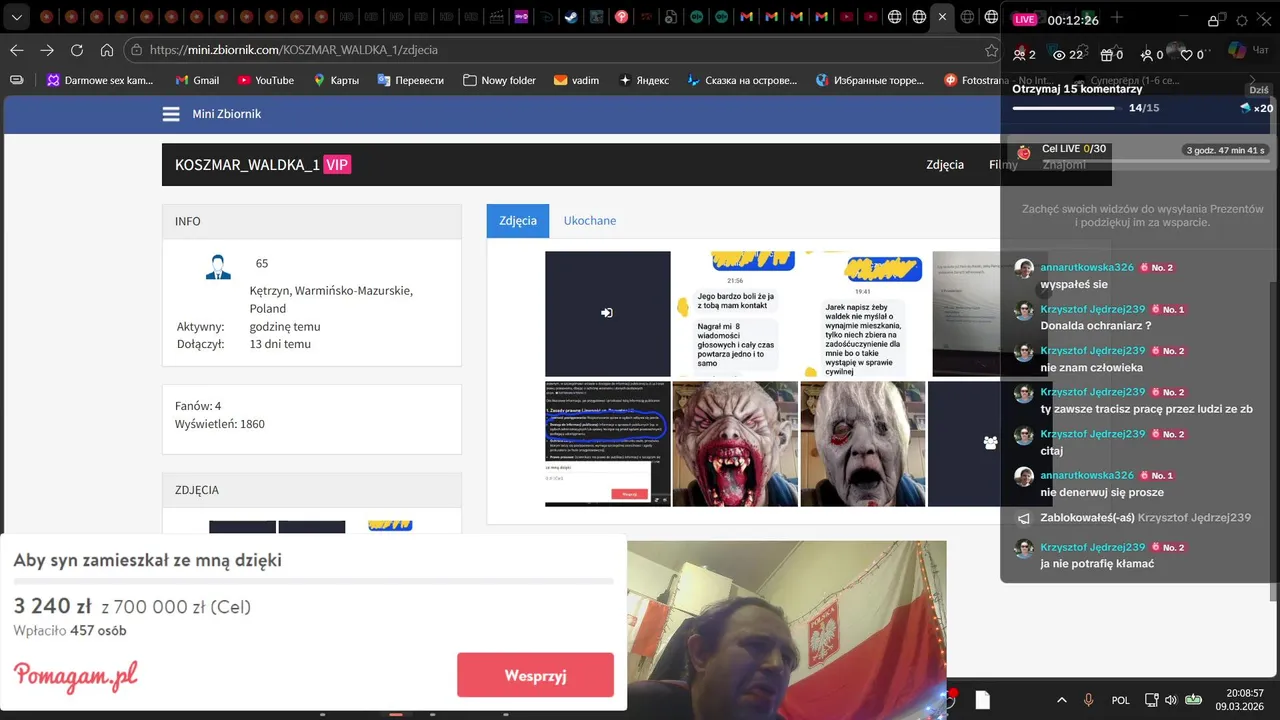
Task: Open the 'Jarek napisz żeby' chat screenshot
Action: tap(863, 313)
